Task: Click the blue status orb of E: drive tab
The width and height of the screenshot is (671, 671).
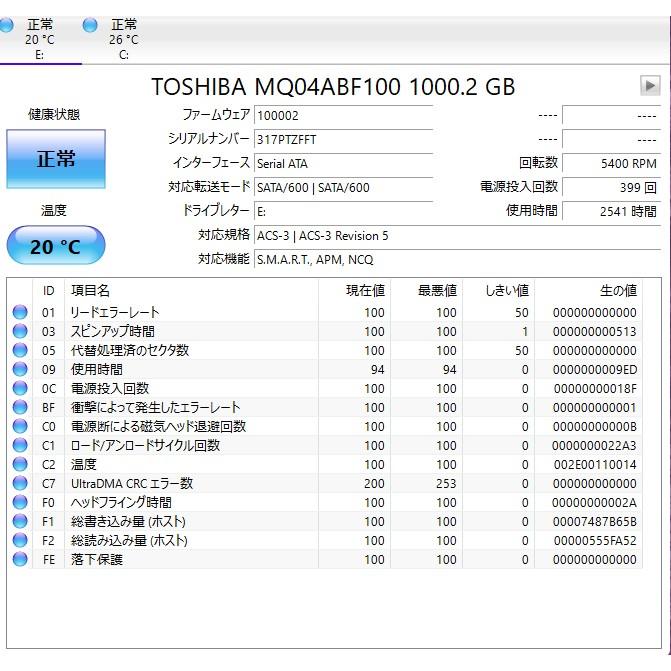Action: coord(6,25)
